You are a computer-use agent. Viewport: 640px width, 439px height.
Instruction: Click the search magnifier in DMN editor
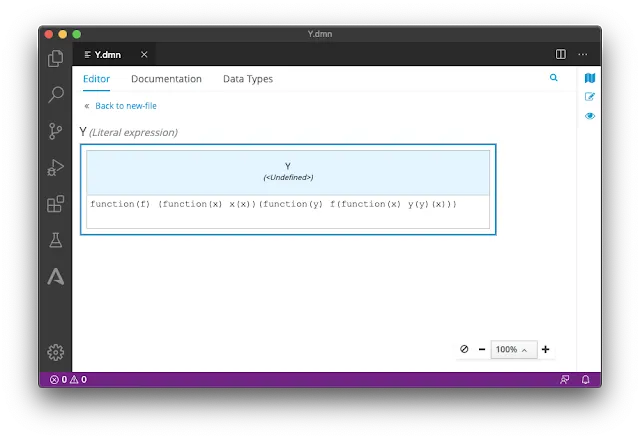pyautogui.click(x=553, y=78)
